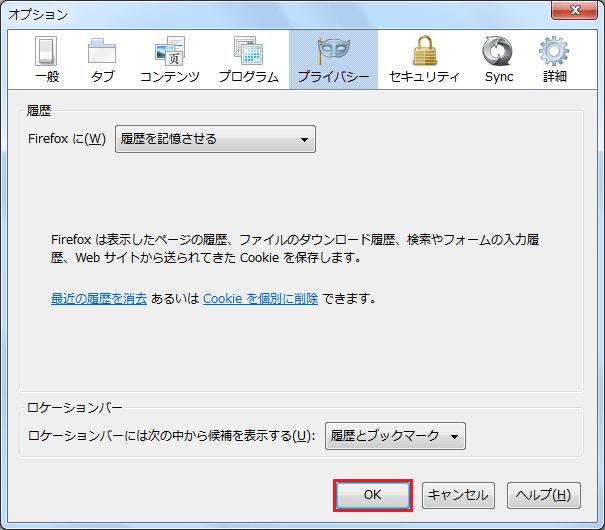Confirm settings with the OK button
Viewport: 605px width, 530px height.
click(x=373, y=495)
